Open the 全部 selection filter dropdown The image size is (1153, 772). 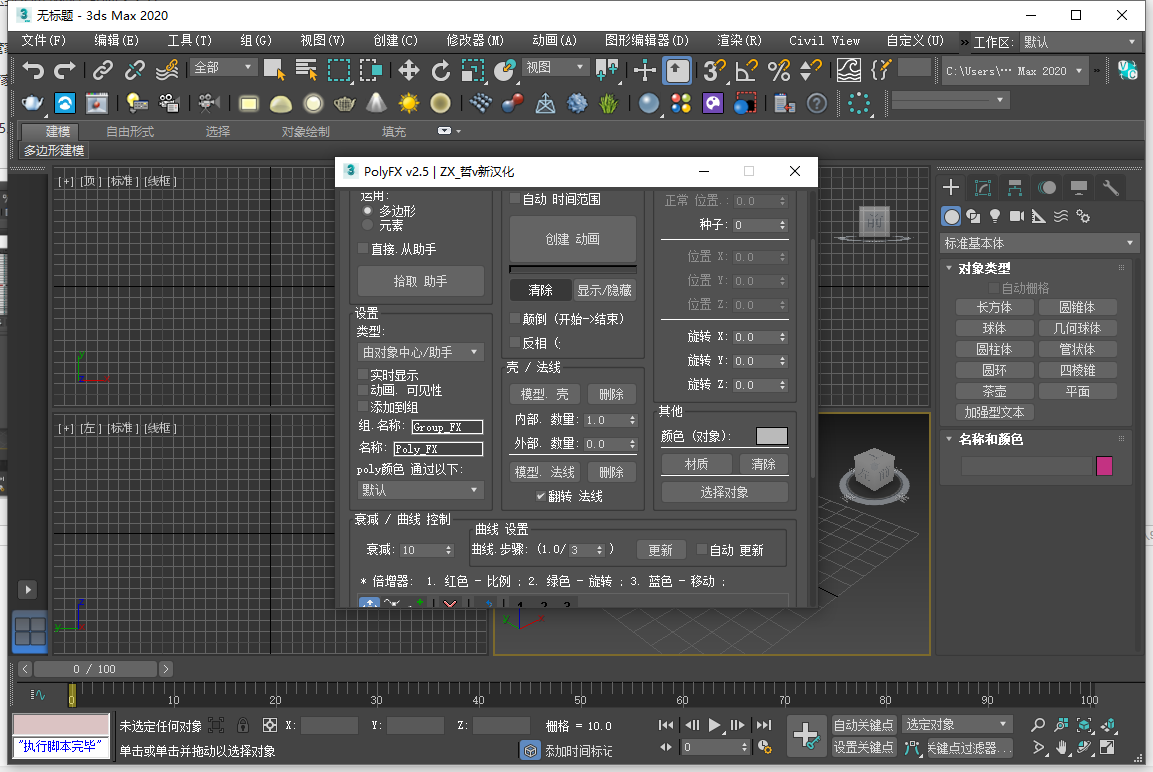pyautogui.click(x=222, y=66)
